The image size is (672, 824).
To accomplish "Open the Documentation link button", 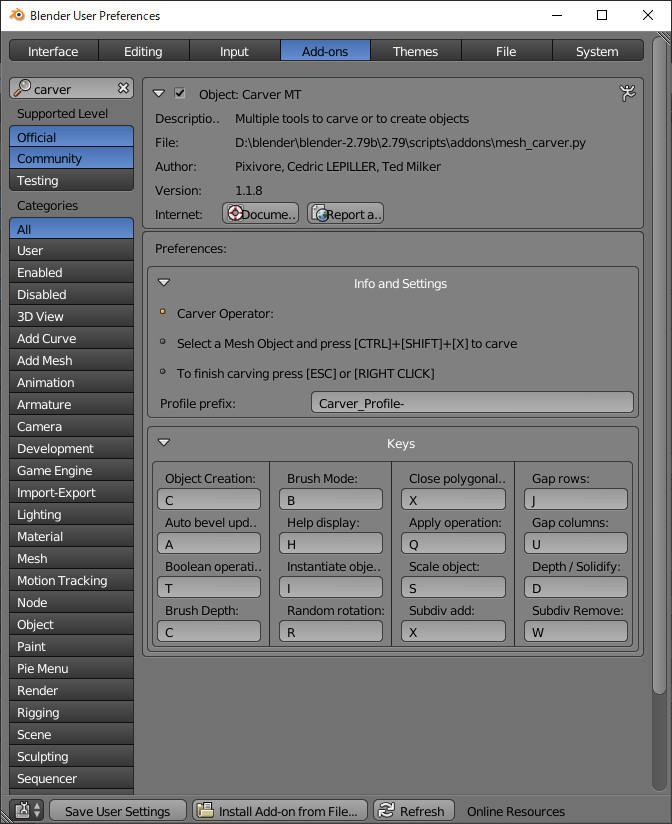I will point(261,214).
